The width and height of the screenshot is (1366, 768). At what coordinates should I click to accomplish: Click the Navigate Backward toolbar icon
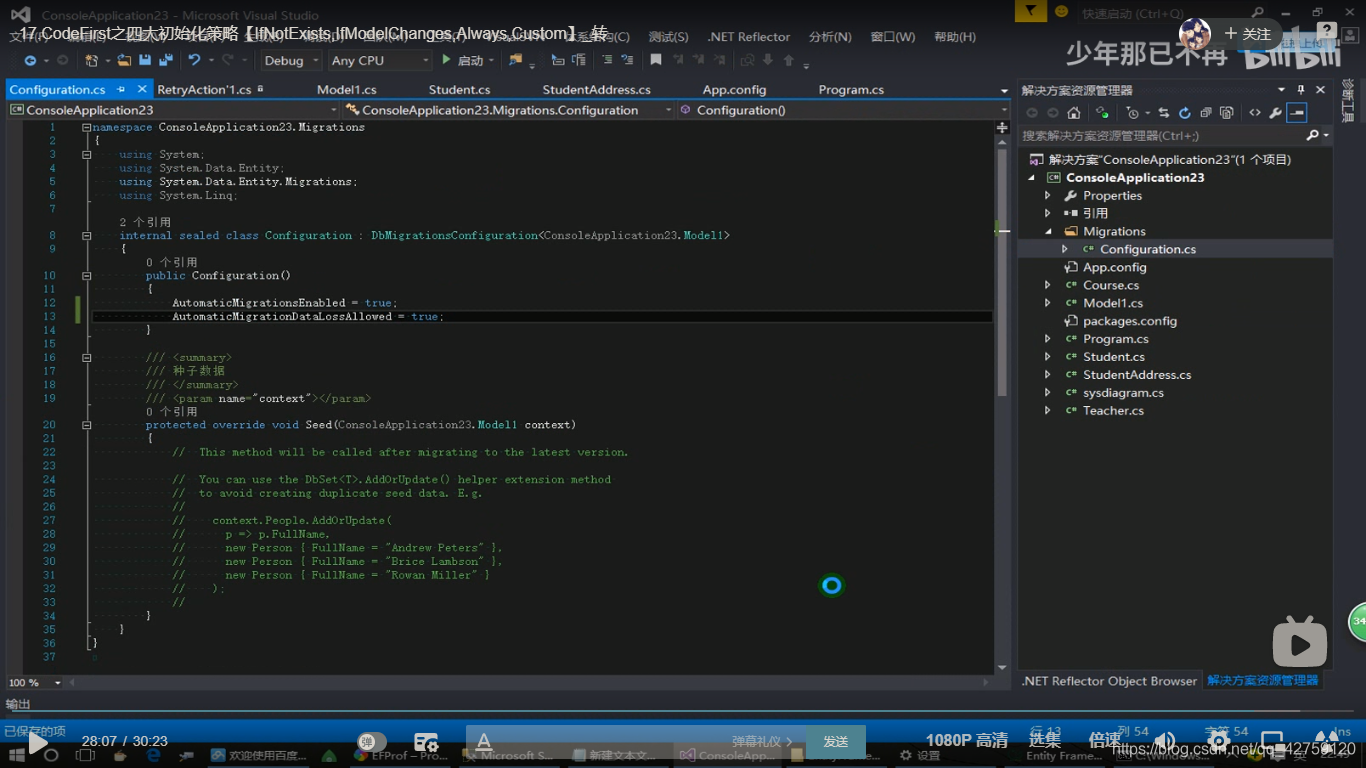[31, 60]
